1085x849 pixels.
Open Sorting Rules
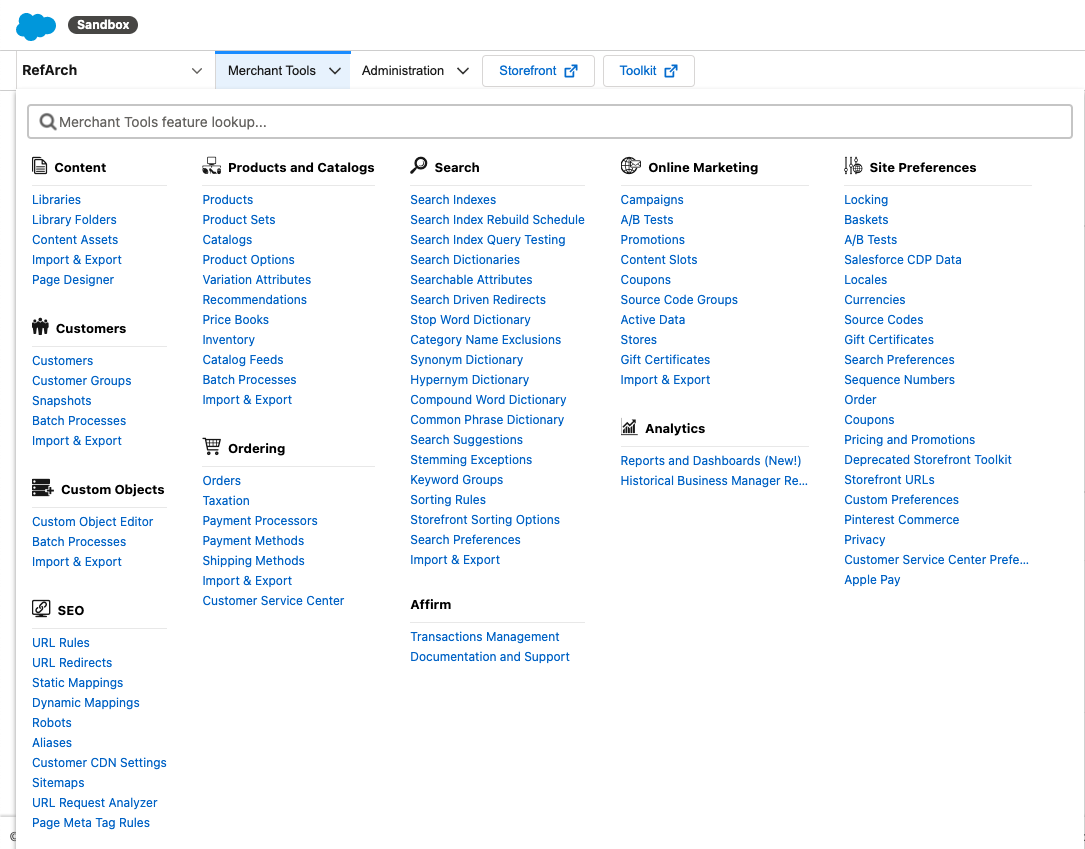pyautogui.click(x=448, y=500)
